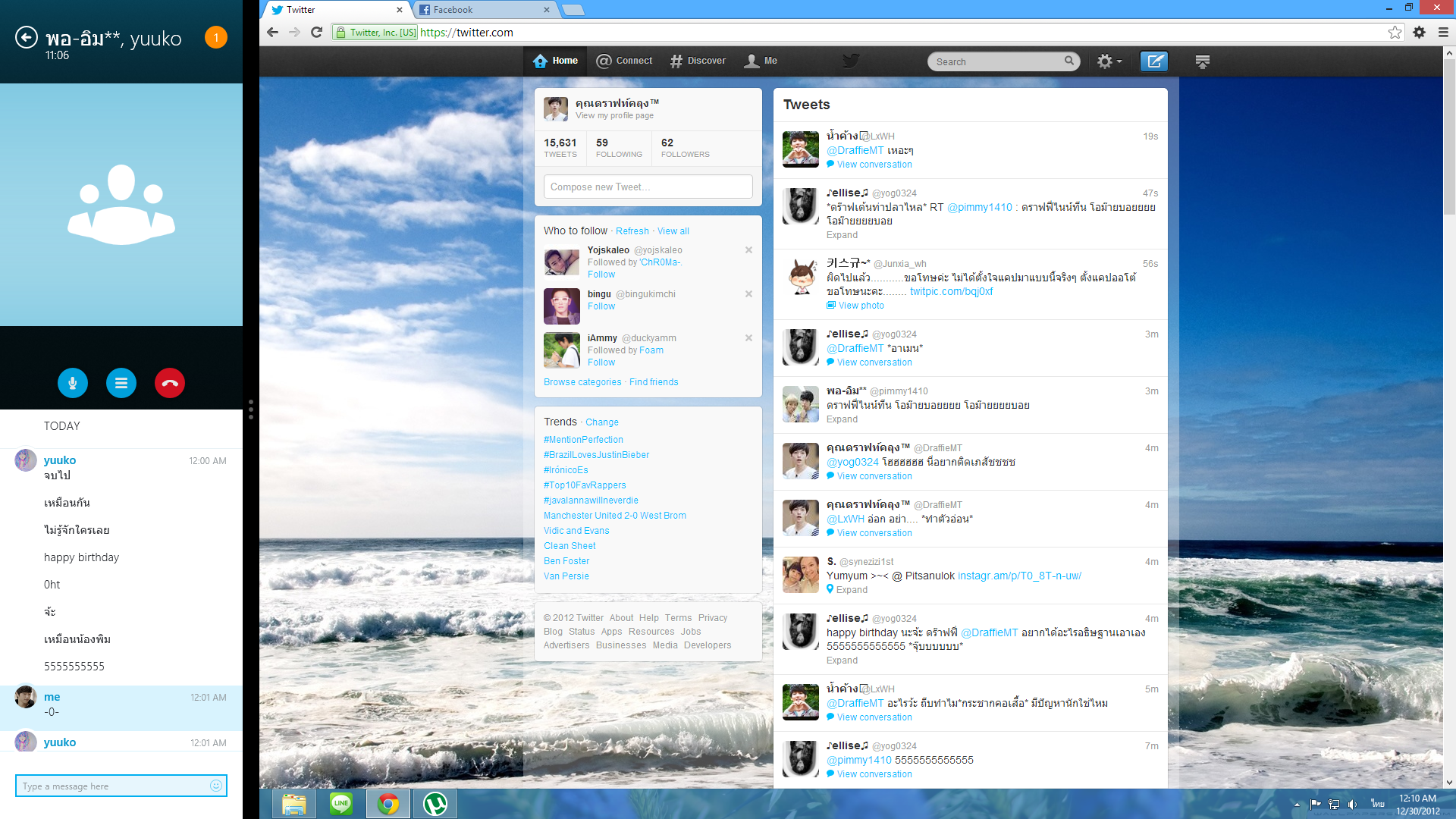Image resolution: width=1456 pixels, height=819 pixels.
Task: Click compose new tweet blue icon
Action: click(x=1154, y=61)
